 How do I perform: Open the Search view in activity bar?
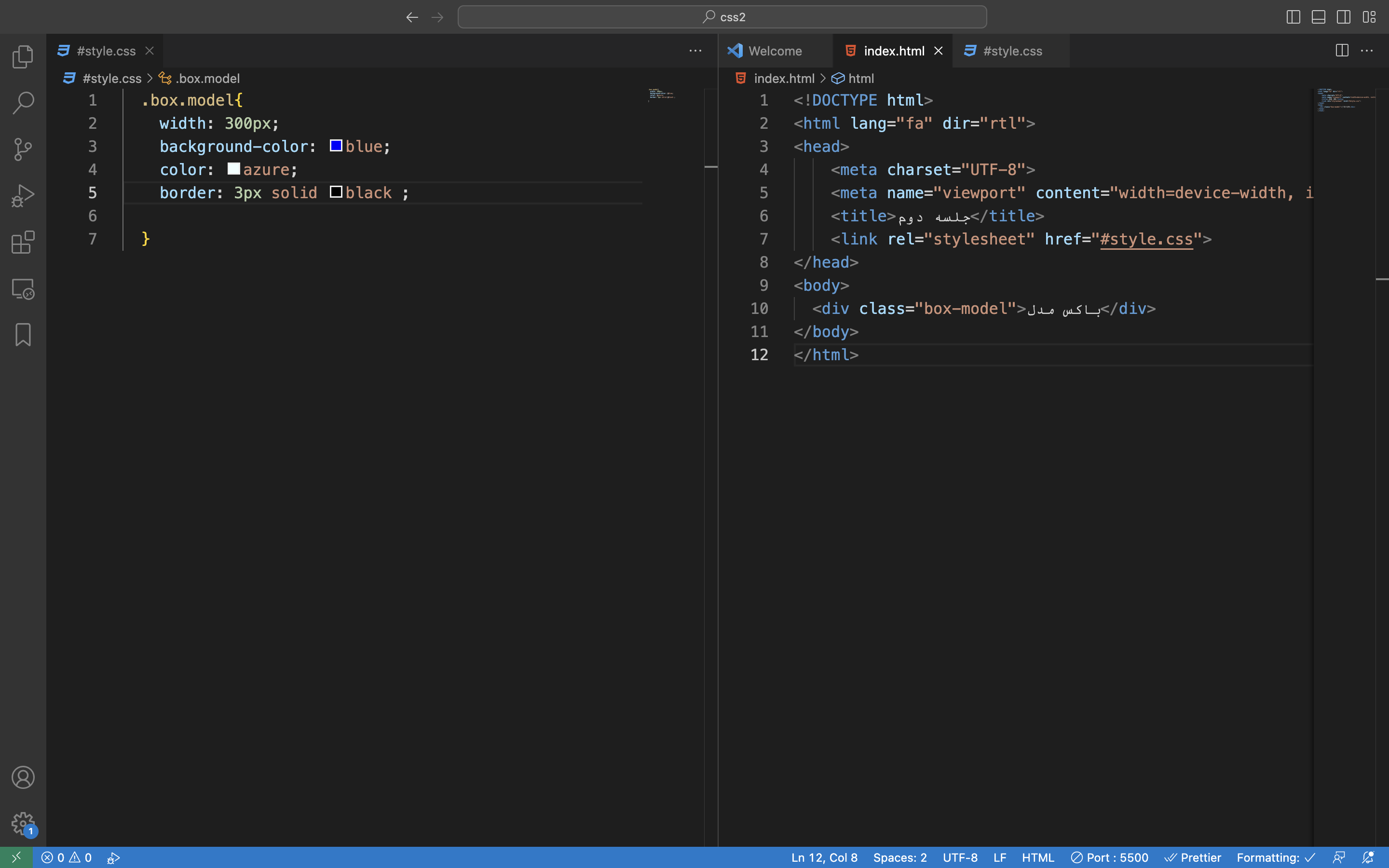click(x=23, y=103)
